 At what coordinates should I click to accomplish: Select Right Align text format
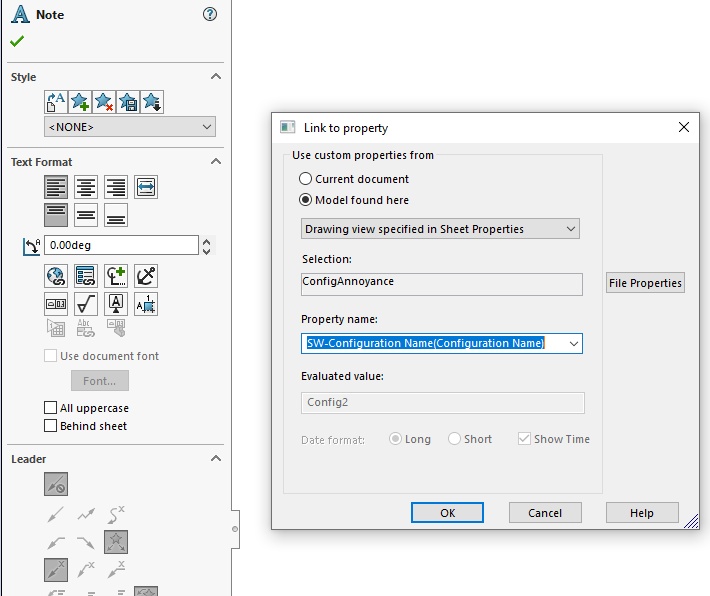[116, 187]
